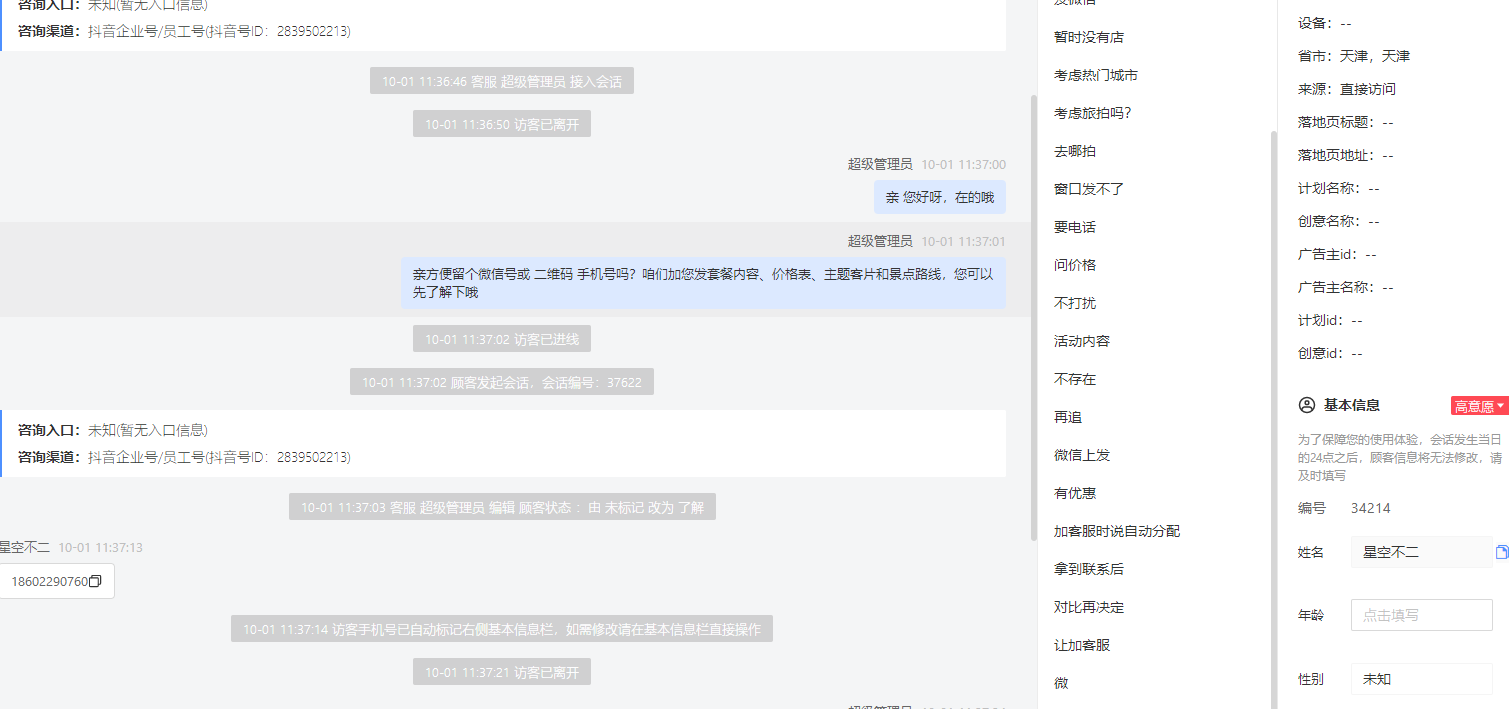Click system notice 11:36:46 接入会话
Viewport: 1509px width, 709px height.
coord(502,82)
